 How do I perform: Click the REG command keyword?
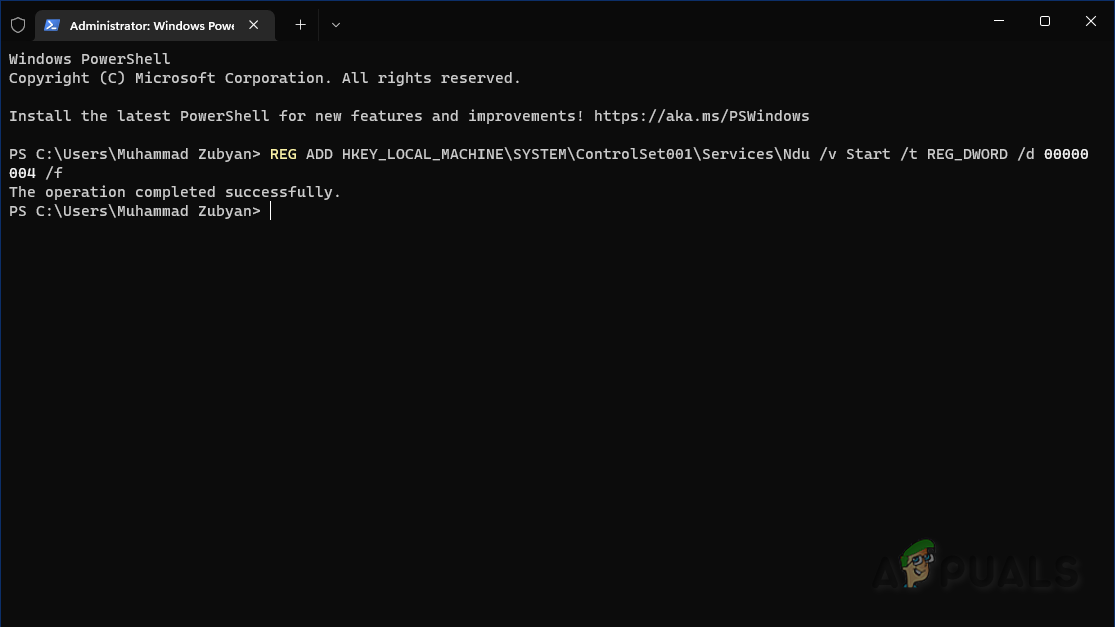tap(283, 154)
